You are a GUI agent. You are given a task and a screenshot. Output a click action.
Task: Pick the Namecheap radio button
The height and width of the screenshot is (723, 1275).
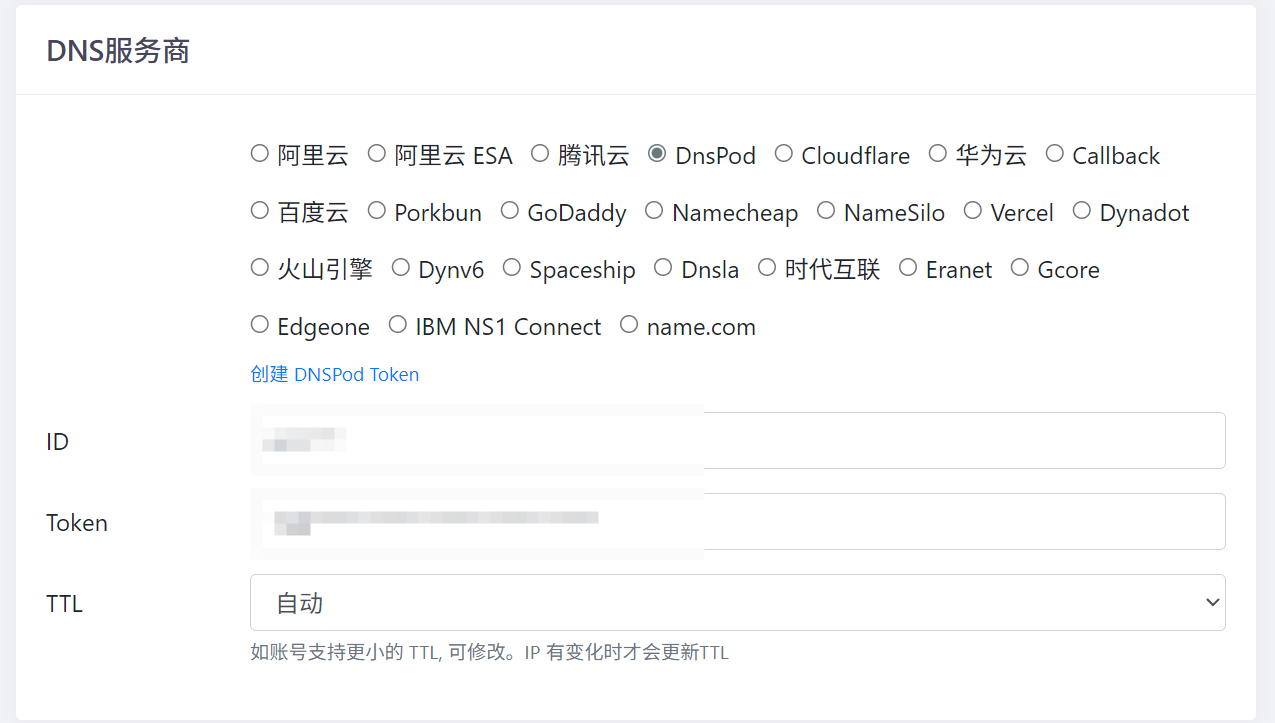point(654,211)
